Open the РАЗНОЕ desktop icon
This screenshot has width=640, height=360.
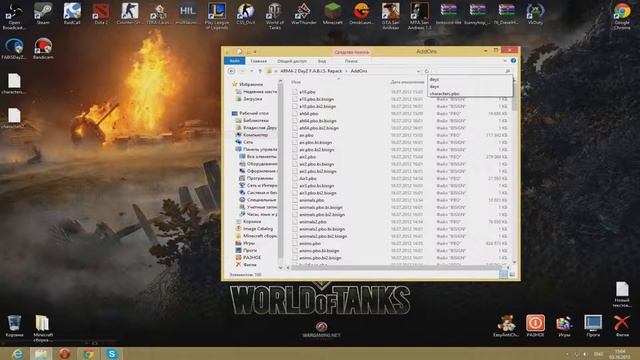click(535, 325)
